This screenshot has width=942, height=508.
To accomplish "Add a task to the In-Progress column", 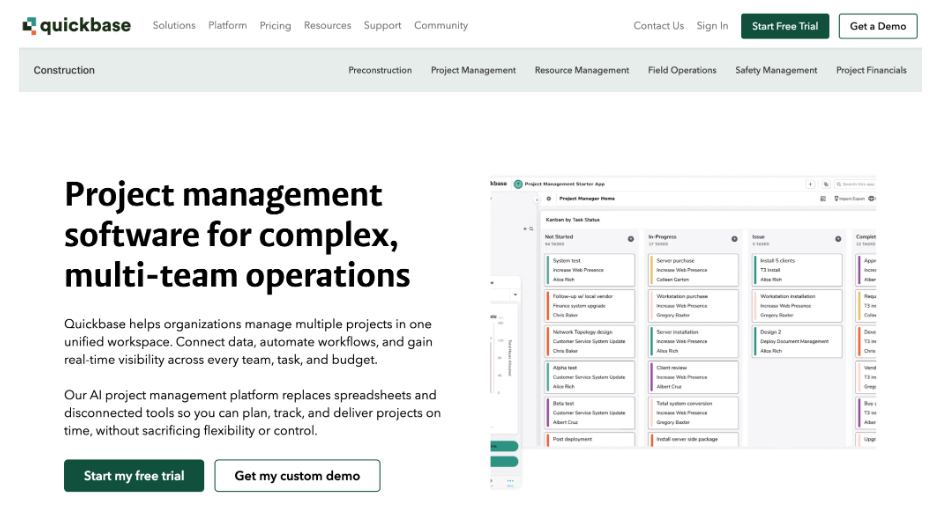I will click(734, 239).
